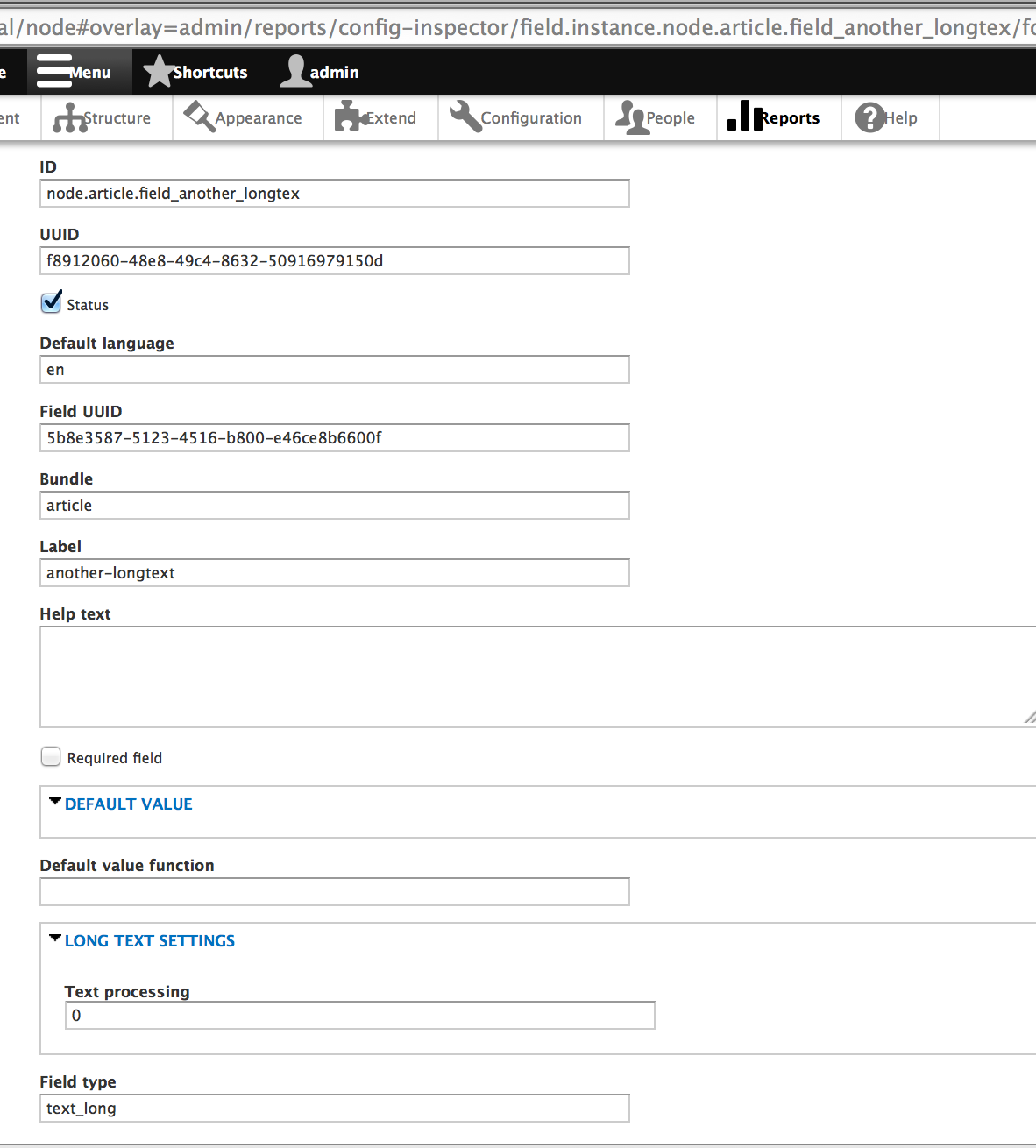Focus the Default language field

(335, 370)
